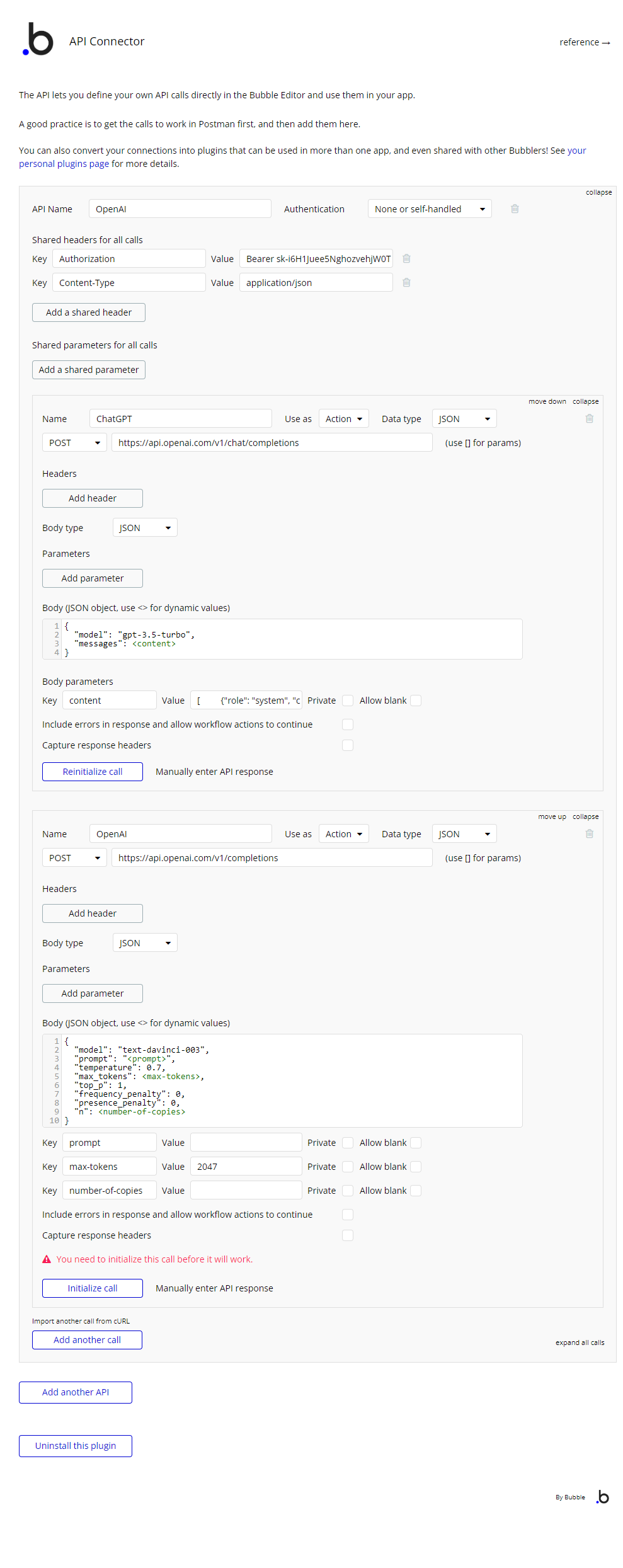This screenshot has height=1568, width=623.
Task: Open Data type dropdown for ChatGPT call
Action: (464, 419)
